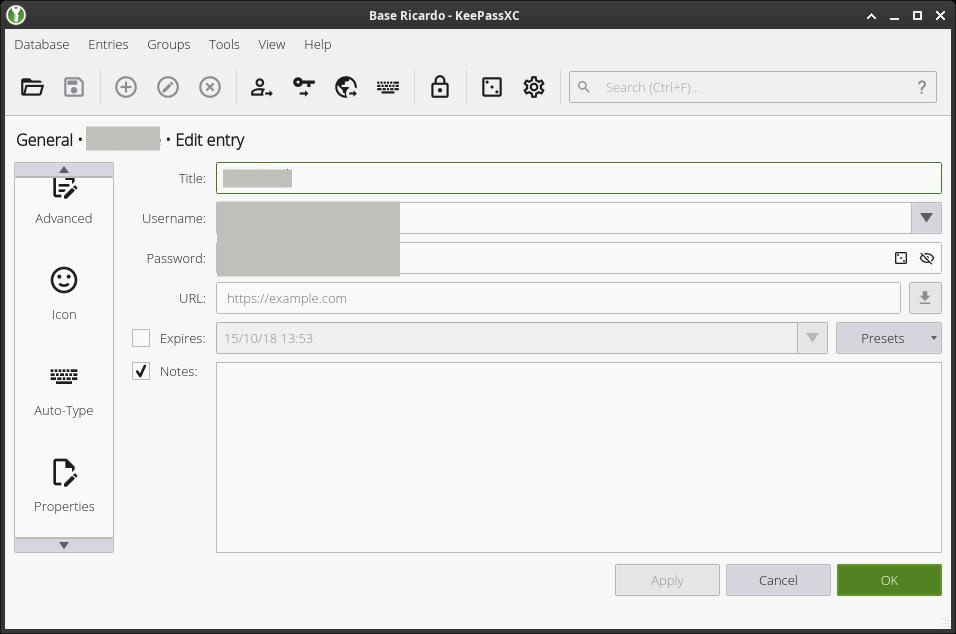Image resolution: width=956 pixels, height=634 pixels.
Task: Click the Cancel button
Action: point(778,580)
